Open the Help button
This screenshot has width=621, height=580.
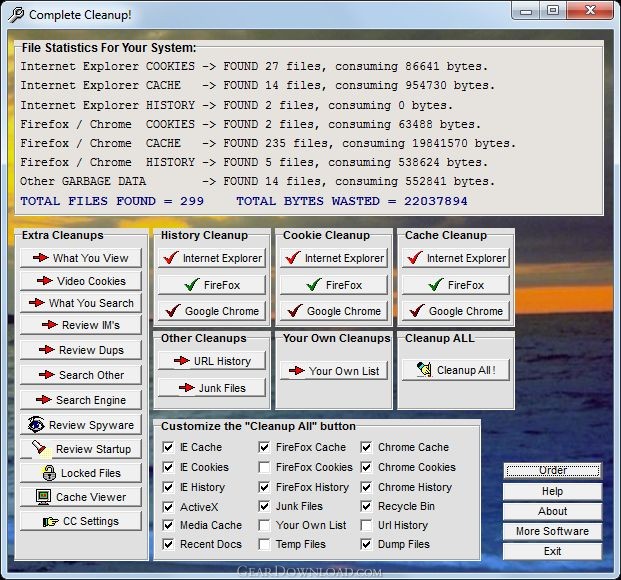click(x=552, y=491)
